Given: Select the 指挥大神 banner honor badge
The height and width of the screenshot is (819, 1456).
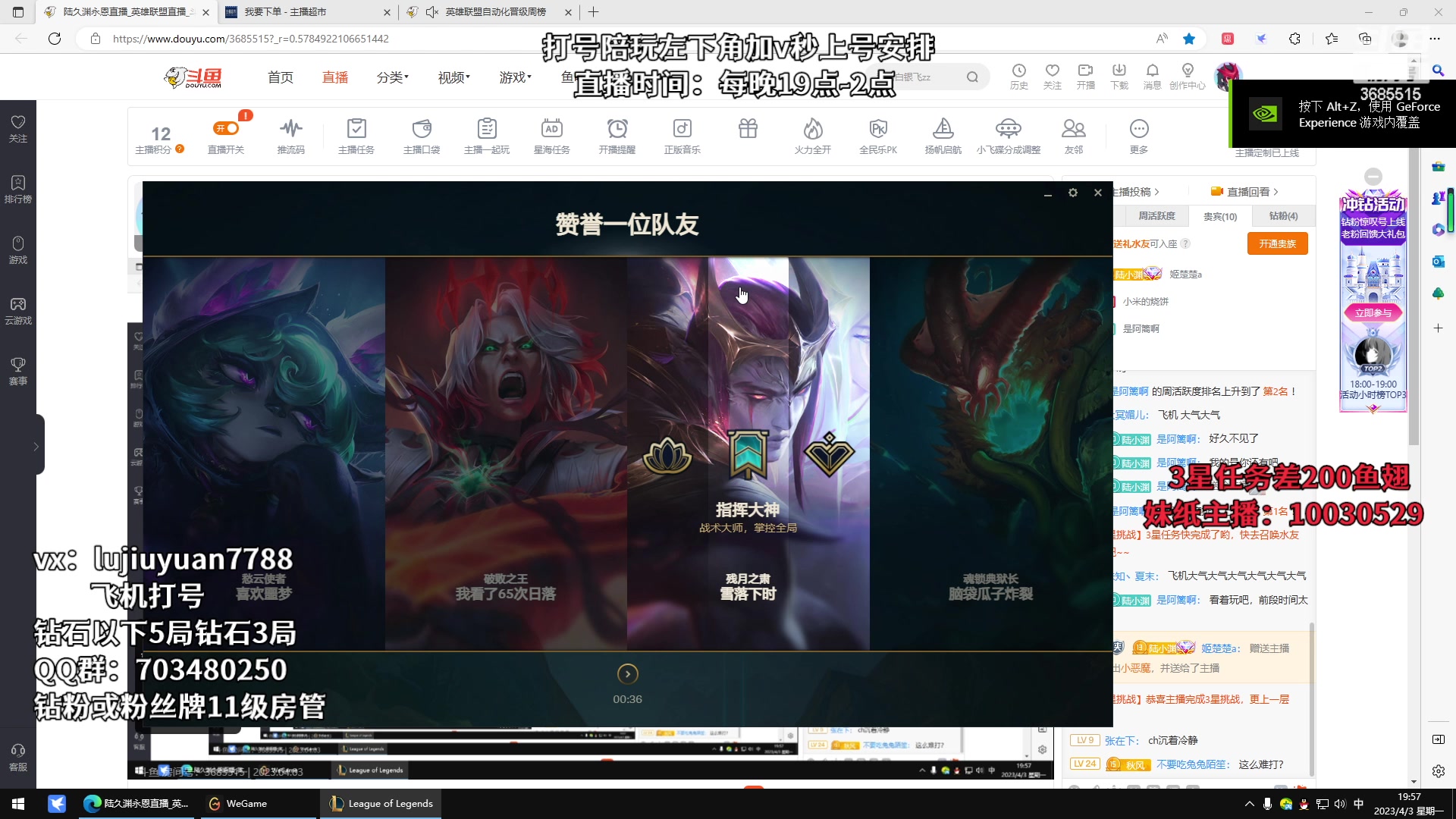Looking at the screenshot, I should tap(748, 455).
